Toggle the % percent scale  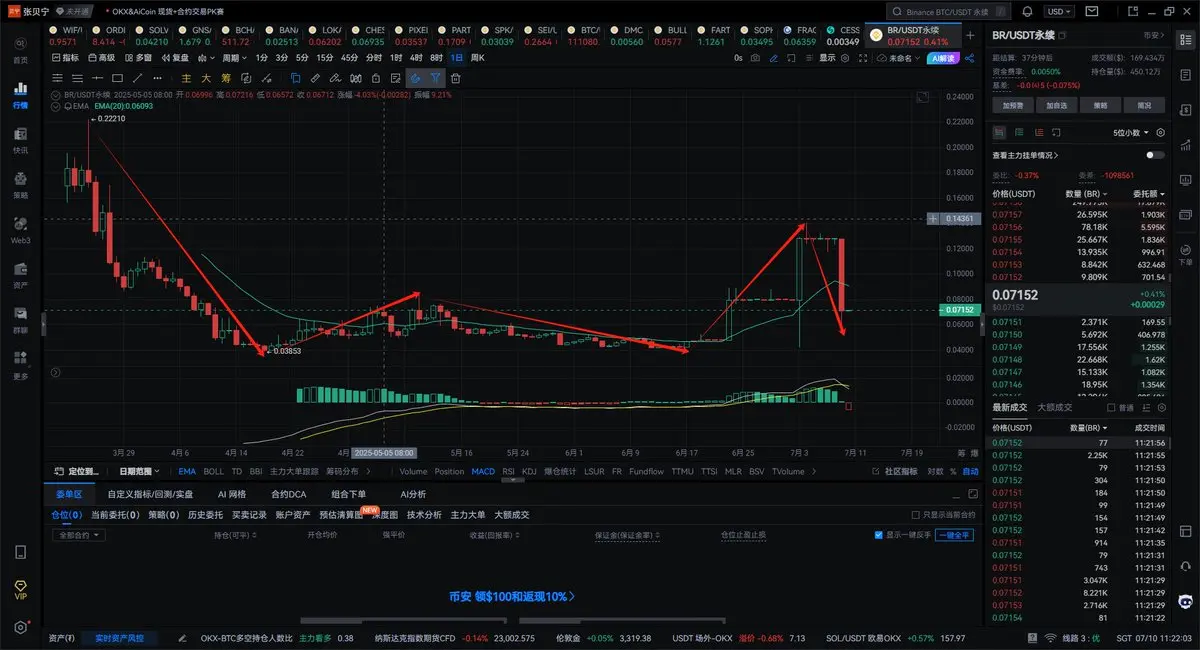pos(952,471)
